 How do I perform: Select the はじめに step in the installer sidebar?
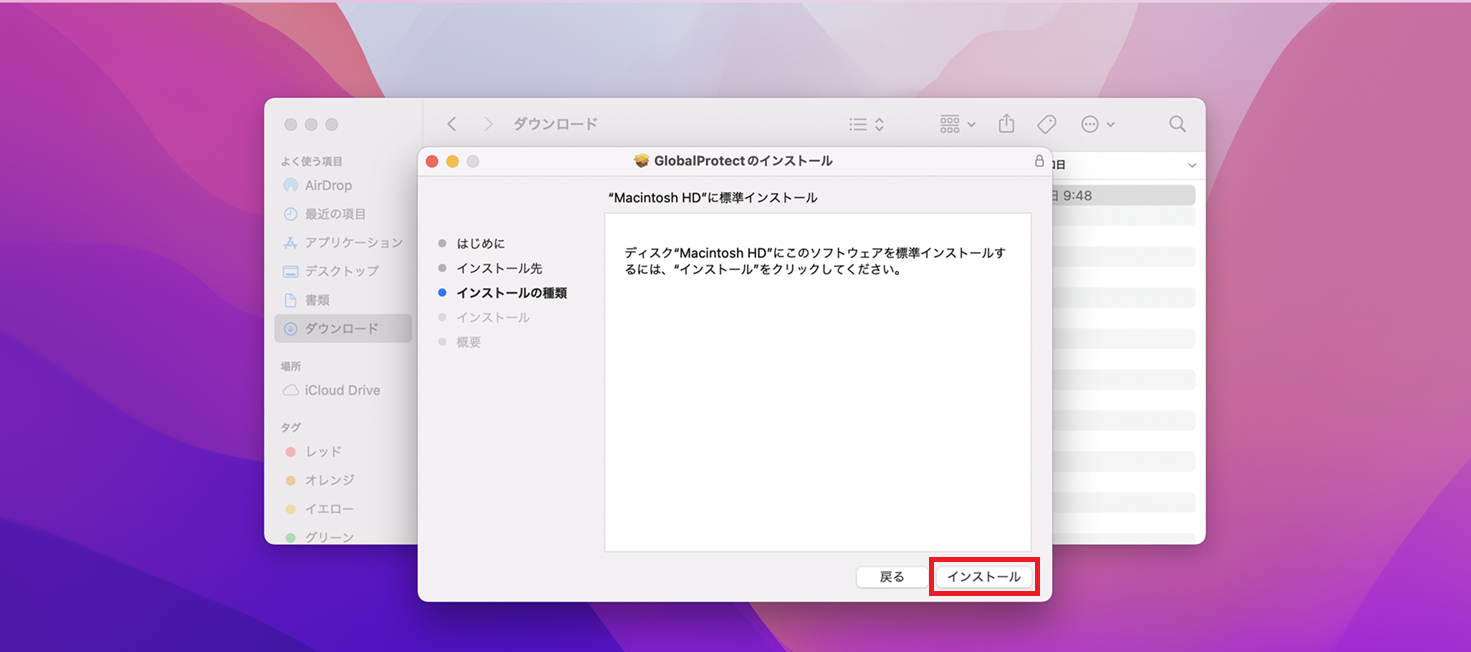[481, 244]
